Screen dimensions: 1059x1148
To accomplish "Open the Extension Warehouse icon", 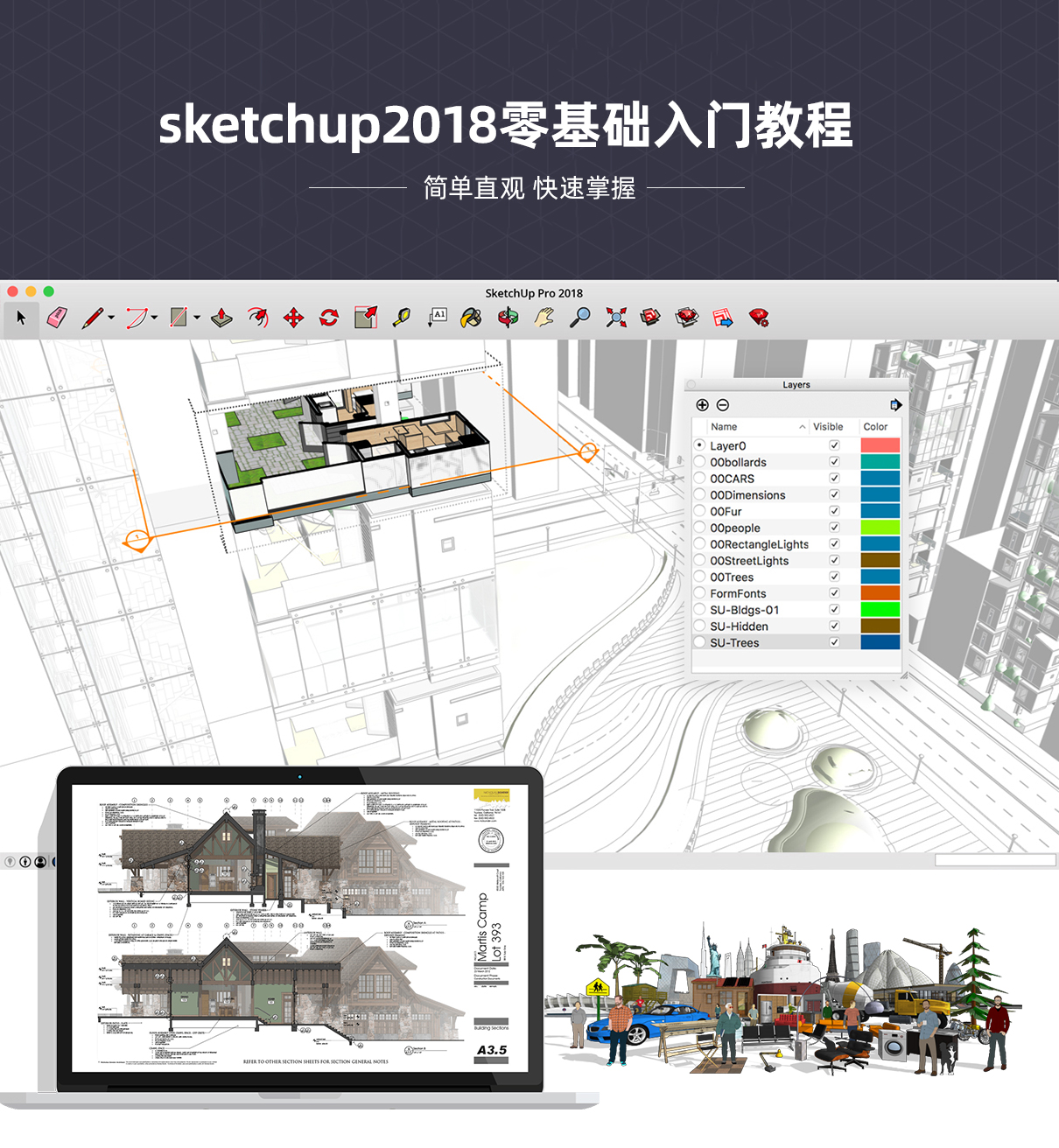I will (x=687, y=318).
